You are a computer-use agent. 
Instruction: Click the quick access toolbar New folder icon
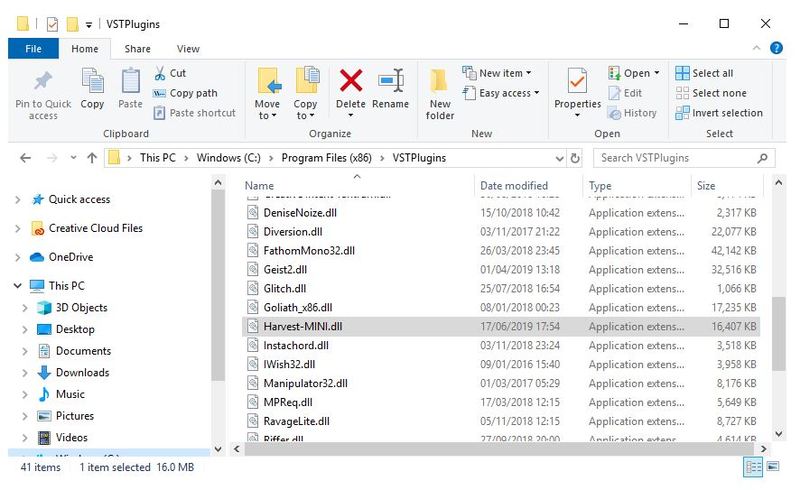coord(73,24)
